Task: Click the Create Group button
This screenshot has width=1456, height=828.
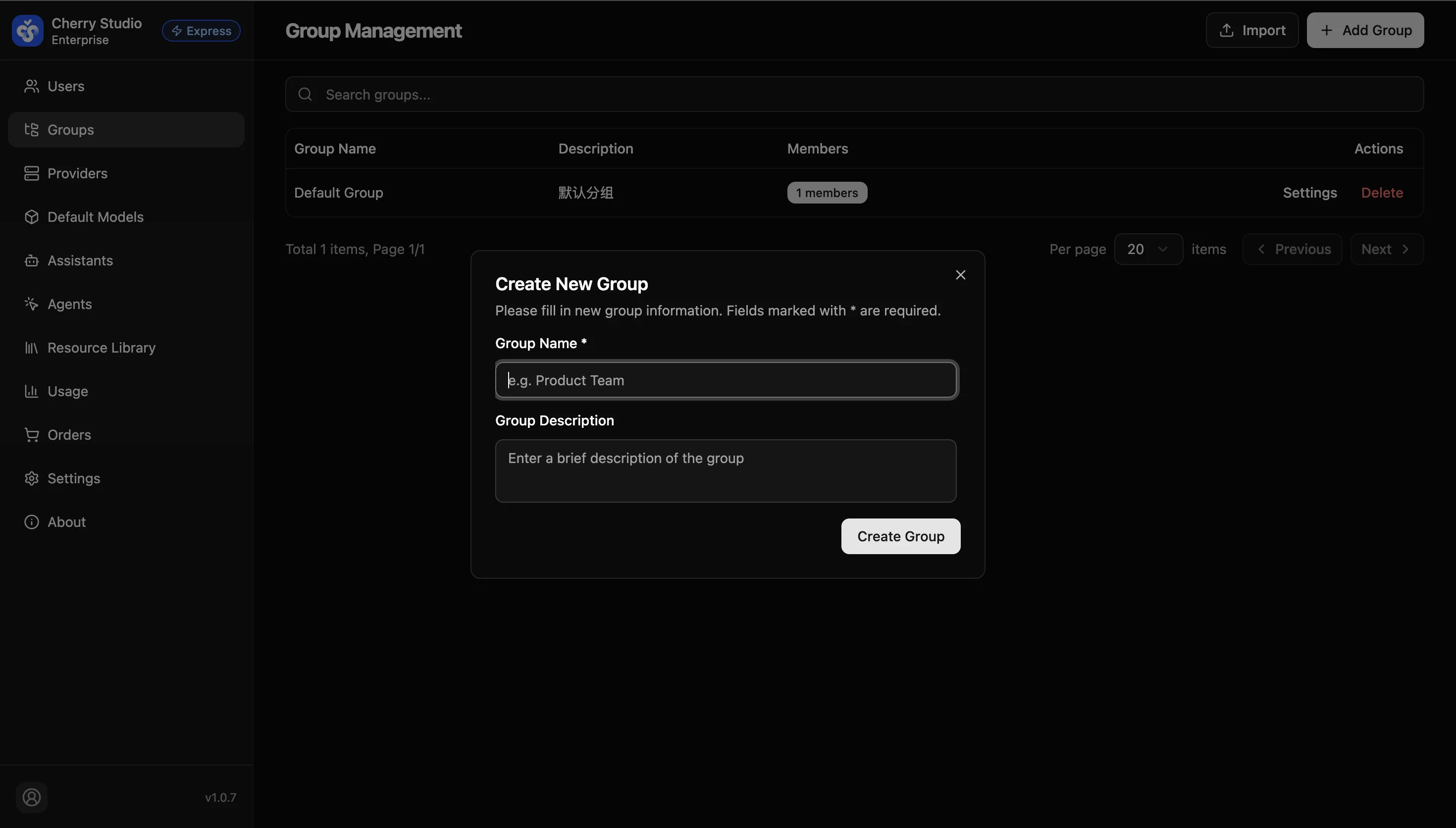Action: coord(900,536)
